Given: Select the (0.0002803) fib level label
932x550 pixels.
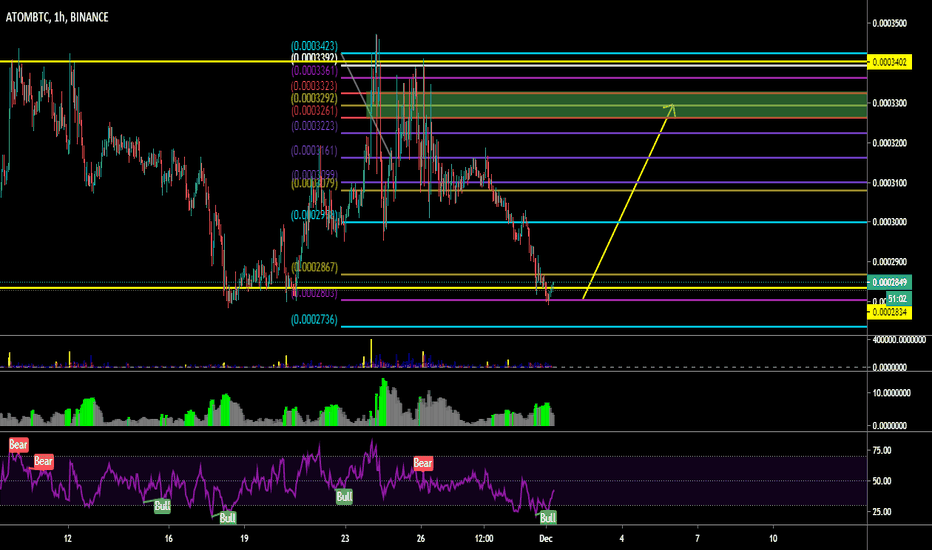Looking at the screenshot, I should pos(314,293).
